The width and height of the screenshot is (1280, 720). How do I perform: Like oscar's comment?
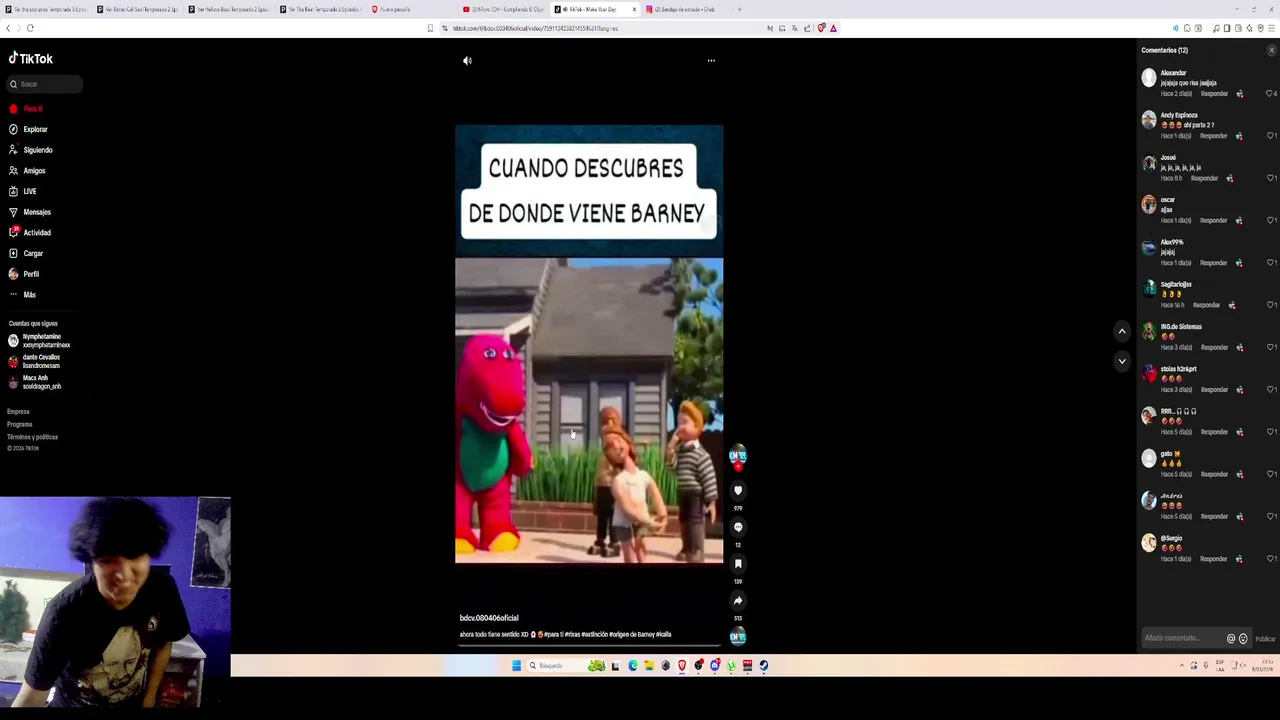pos(1270,220)
